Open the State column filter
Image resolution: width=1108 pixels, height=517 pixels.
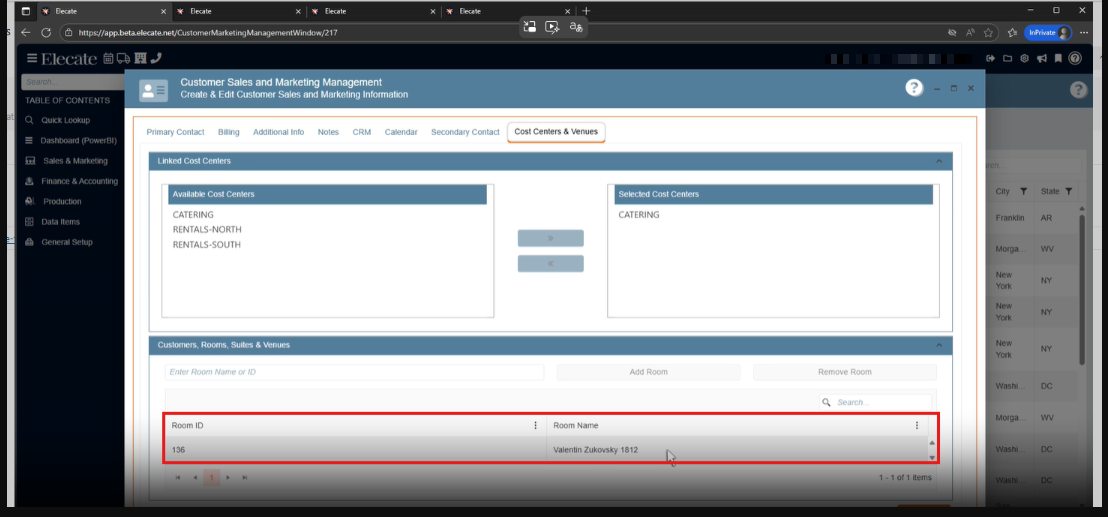pos(1068,191)
